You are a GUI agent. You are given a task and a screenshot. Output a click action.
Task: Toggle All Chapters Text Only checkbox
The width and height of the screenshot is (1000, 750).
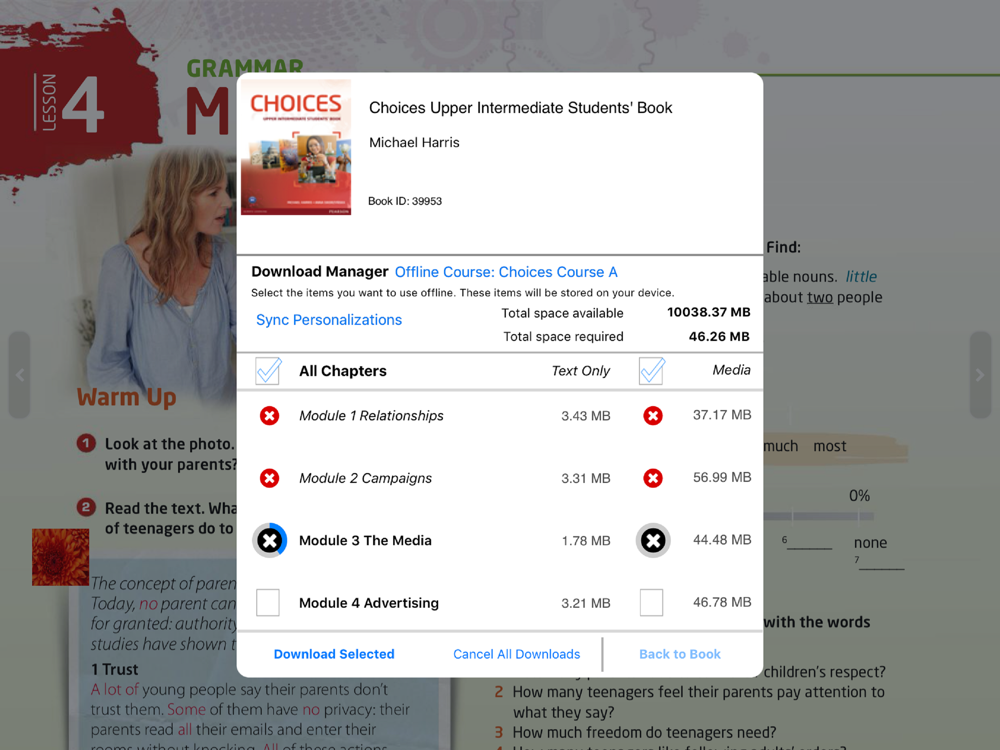[268, 371]
